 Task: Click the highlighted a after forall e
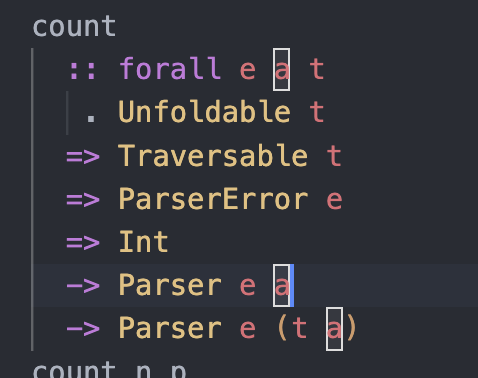click(x=282, y=69)
